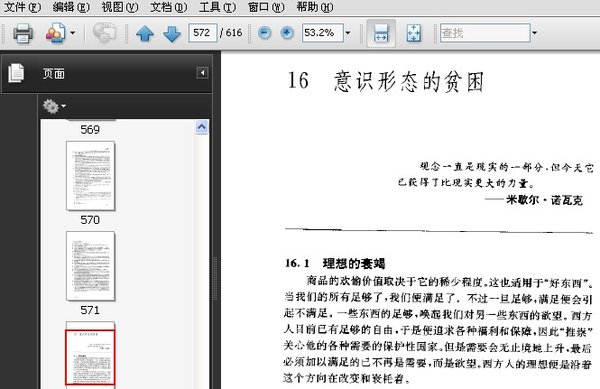Open the gear options menu in pages panel

pyautogui.click(x=54, y=106)
